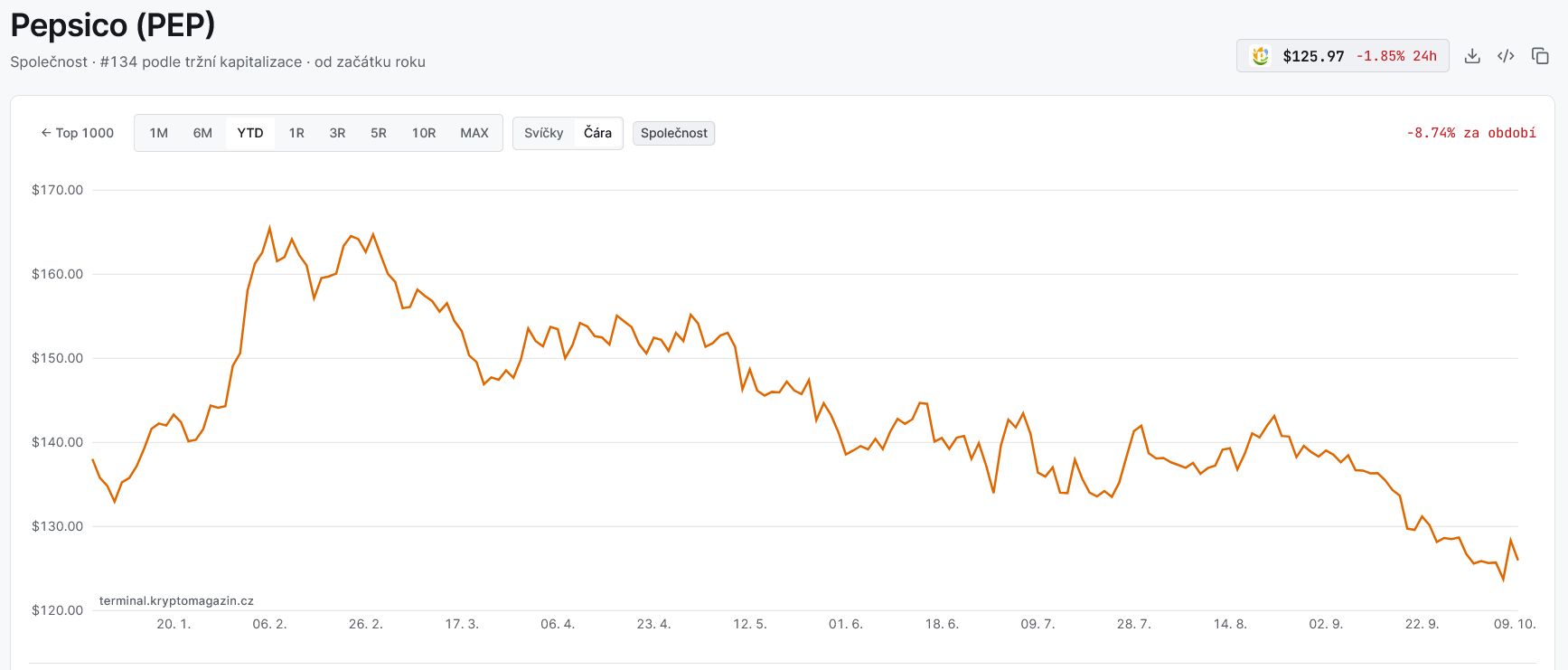Viewport: 1568px width, 670px height.
Task: Click the 23. 4. date label
Action: coord(653,624)
